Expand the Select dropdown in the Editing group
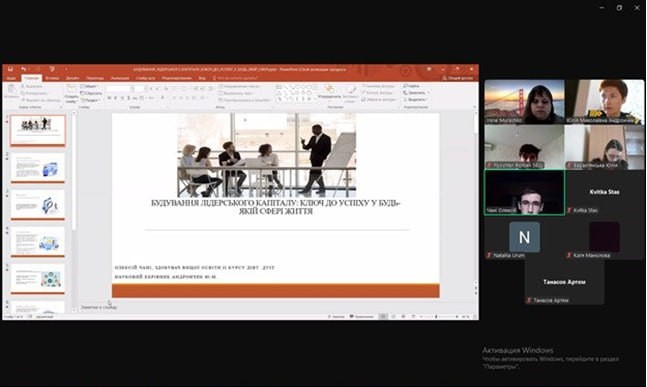Screen dimensions: 647x387 (x=416, y=100)
